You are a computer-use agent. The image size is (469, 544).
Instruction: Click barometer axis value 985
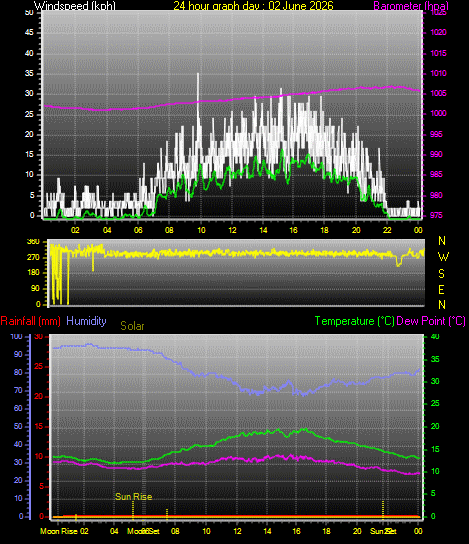(x=436, y=175)
